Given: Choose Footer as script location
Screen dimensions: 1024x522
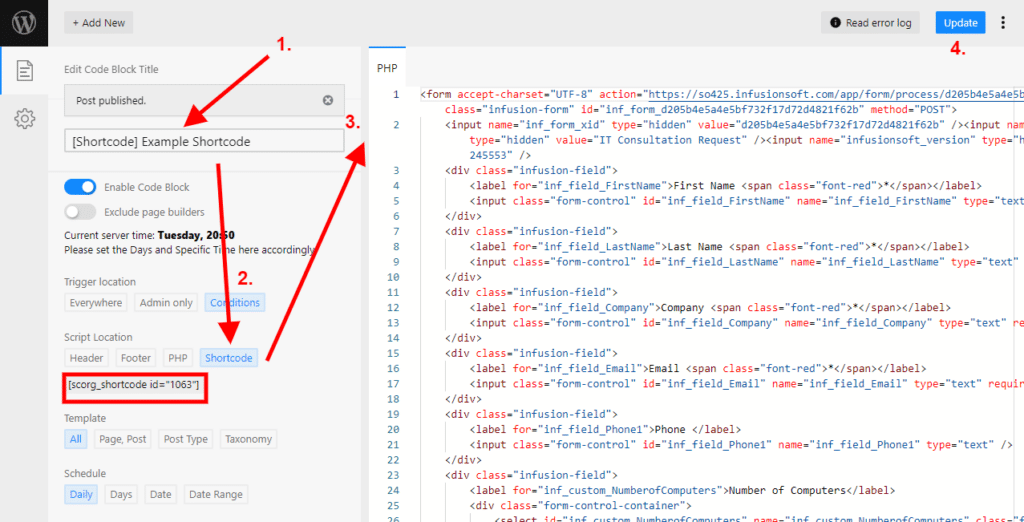Looking at the screenshot, I should coord(136,358).
